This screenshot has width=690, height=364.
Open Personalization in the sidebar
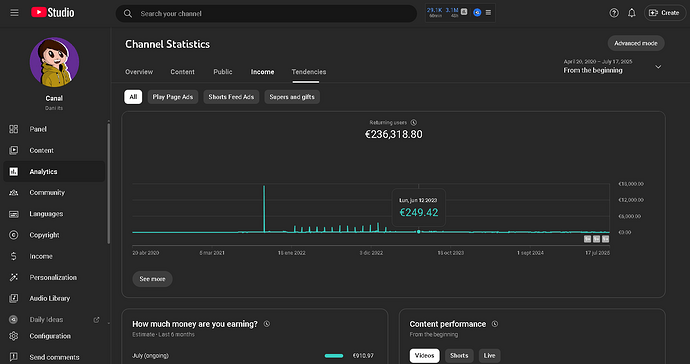coord(54,277)
